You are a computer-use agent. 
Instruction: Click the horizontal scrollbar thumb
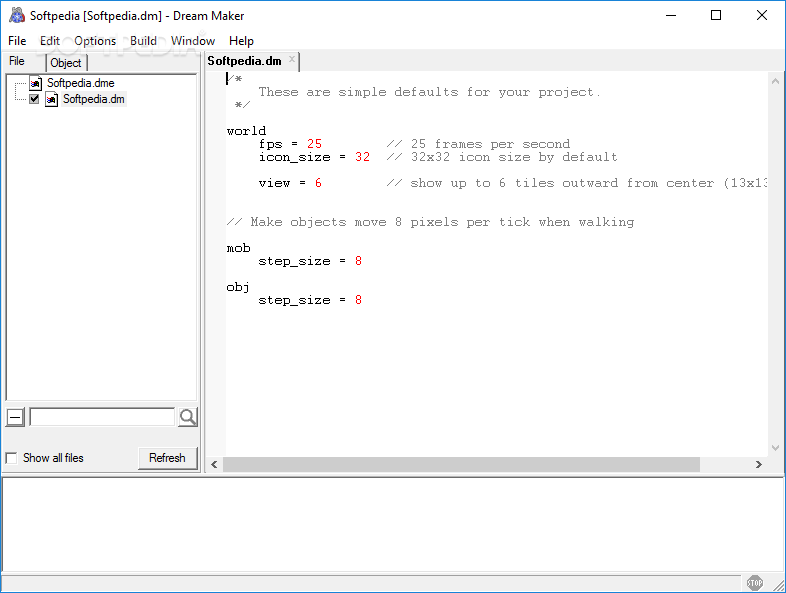(x=461, y=465)
